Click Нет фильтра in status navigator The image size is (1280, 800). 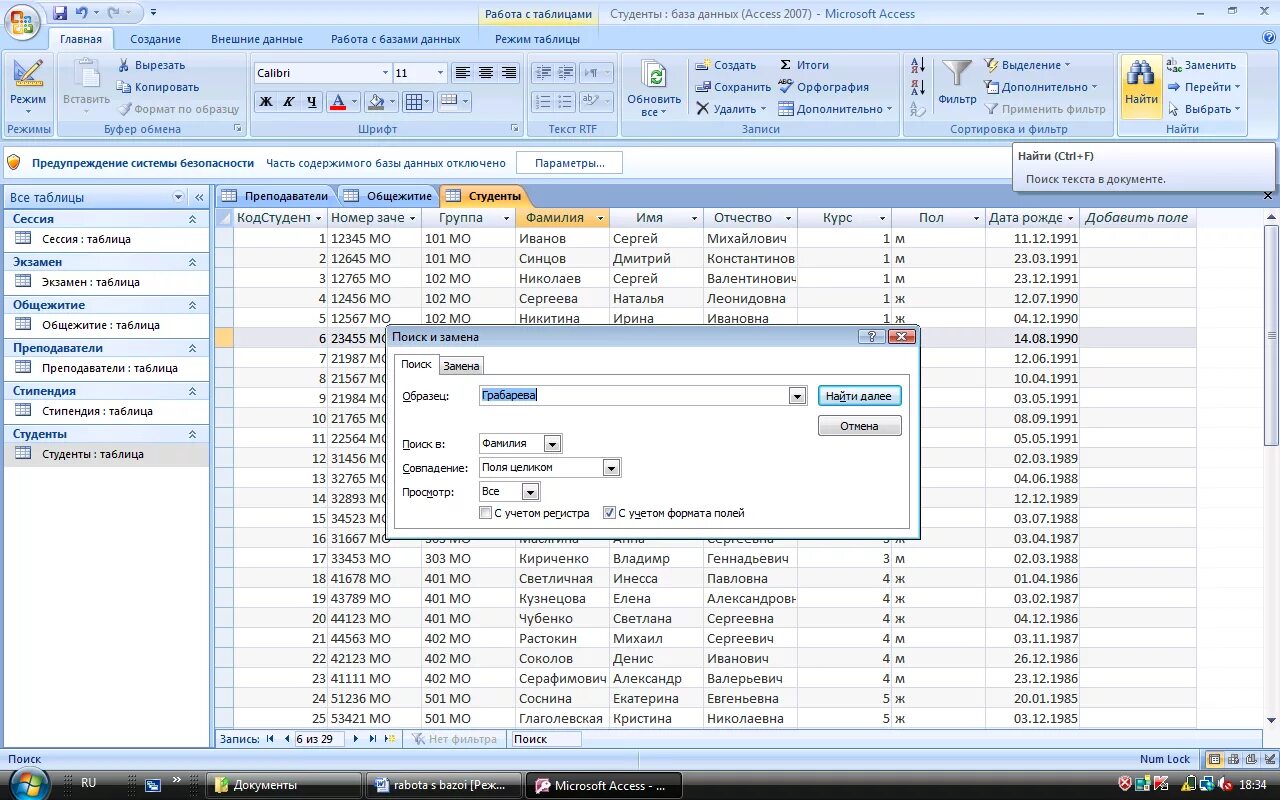pos(455,739)
